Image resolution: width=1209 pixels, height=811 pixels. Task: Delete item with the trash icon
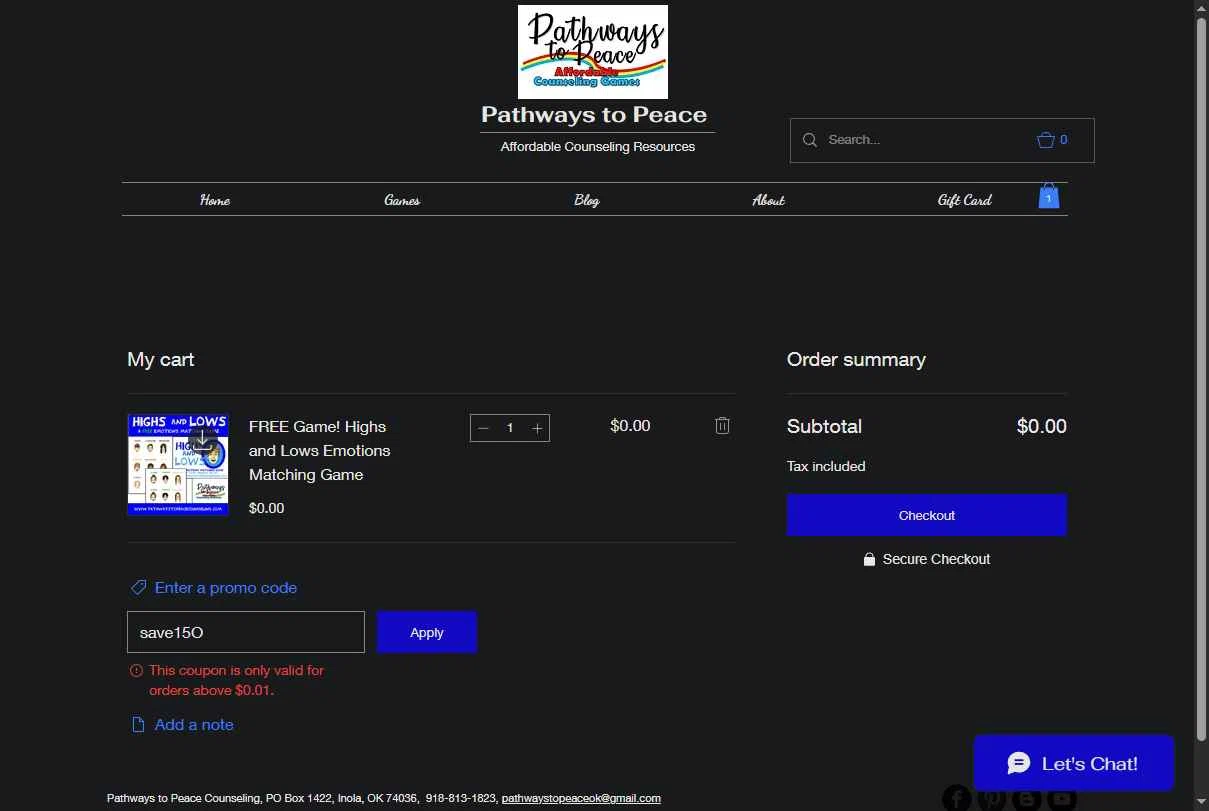coord(722,426)
